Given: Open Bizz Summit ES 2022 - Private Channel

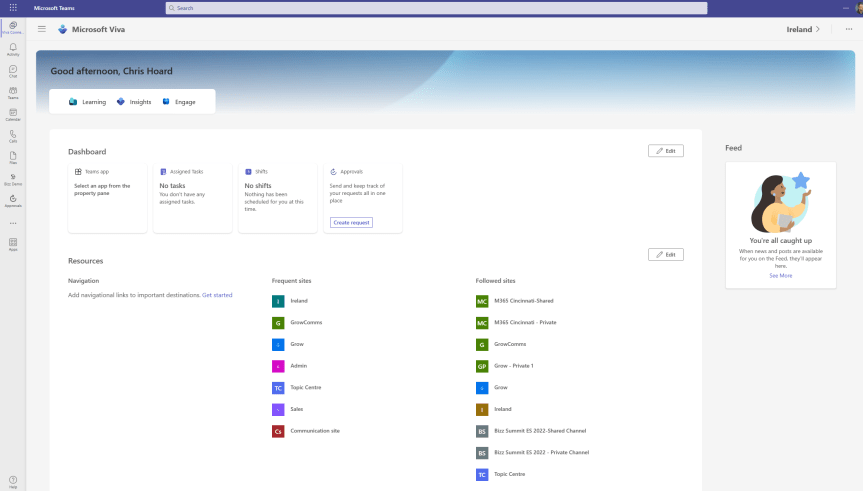Looking at the screenshot, I should point(542,452).
